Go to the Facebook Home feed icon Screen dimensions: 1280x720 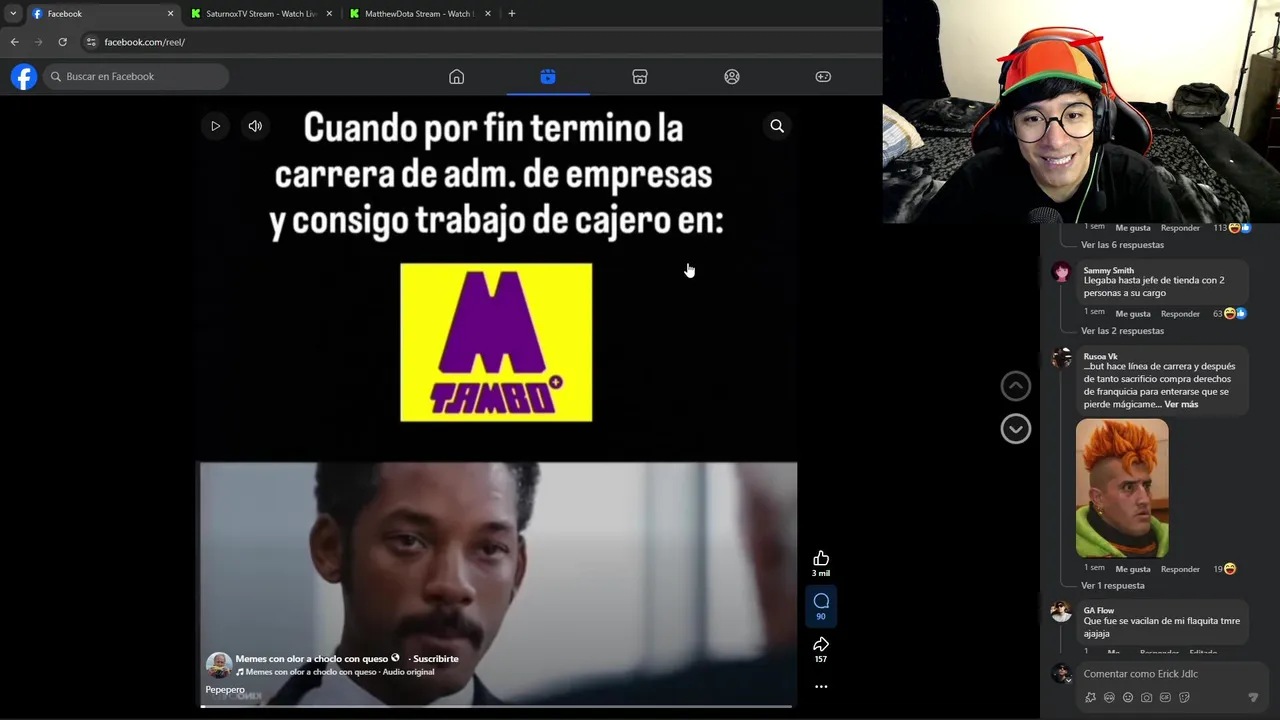click(x=456, y=77)
